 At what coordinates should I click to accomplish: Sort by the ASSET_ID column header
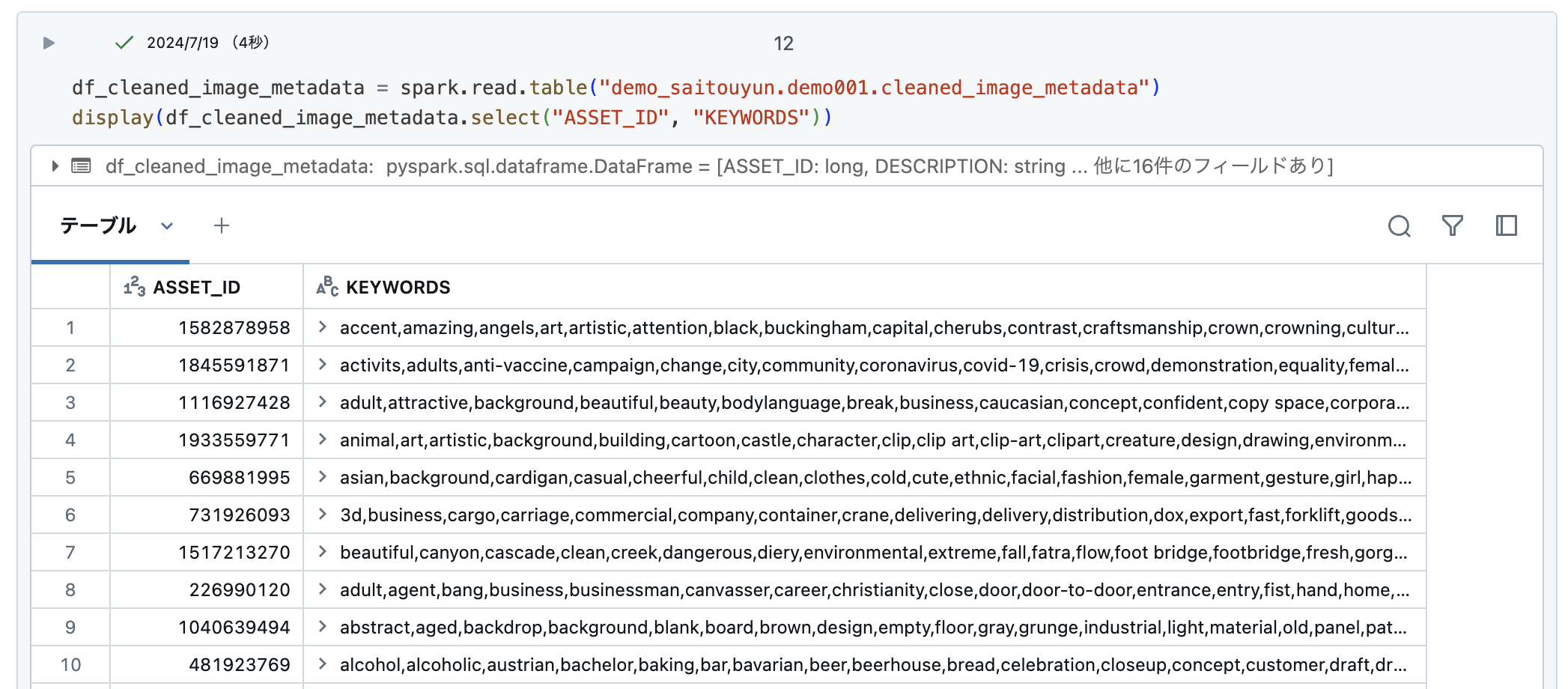tap(207, 287)
